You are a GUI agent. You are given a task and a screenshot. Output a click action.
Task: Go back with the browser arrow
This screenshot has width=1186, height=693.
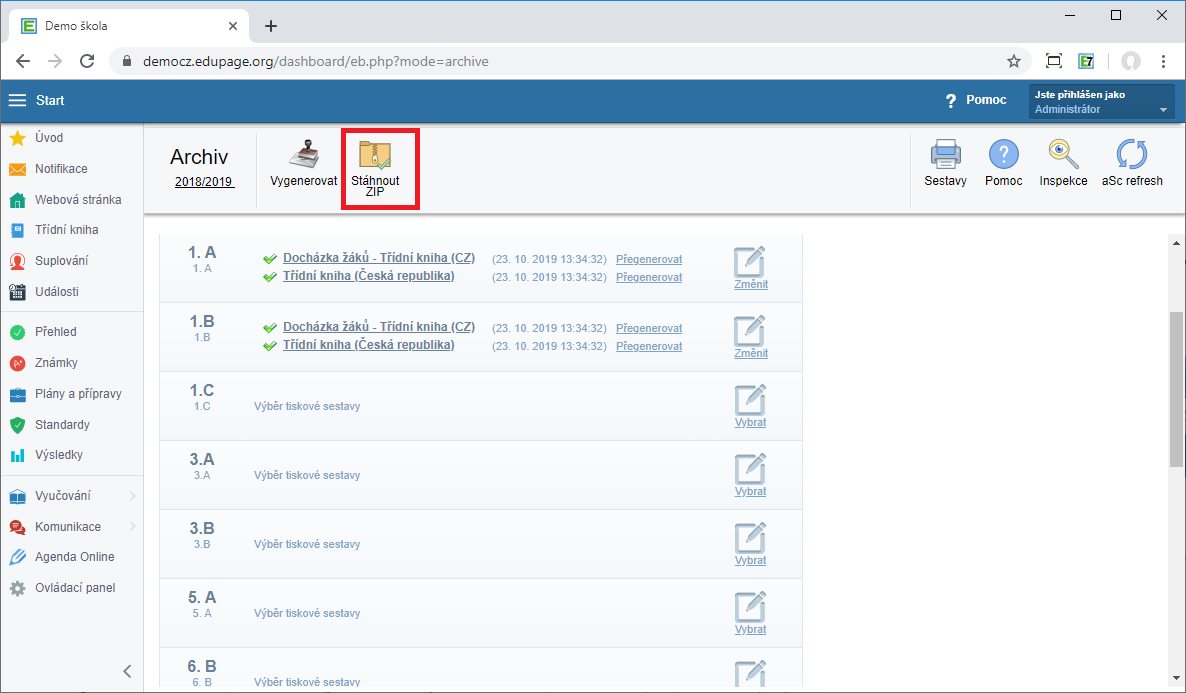pos(23,61)
